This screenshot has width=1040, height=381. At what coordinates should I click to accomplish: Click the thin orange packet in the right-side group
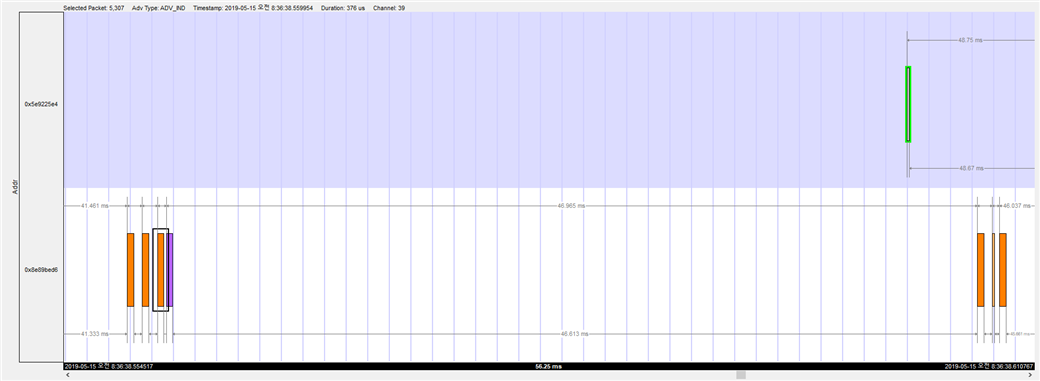click(994, 269)
